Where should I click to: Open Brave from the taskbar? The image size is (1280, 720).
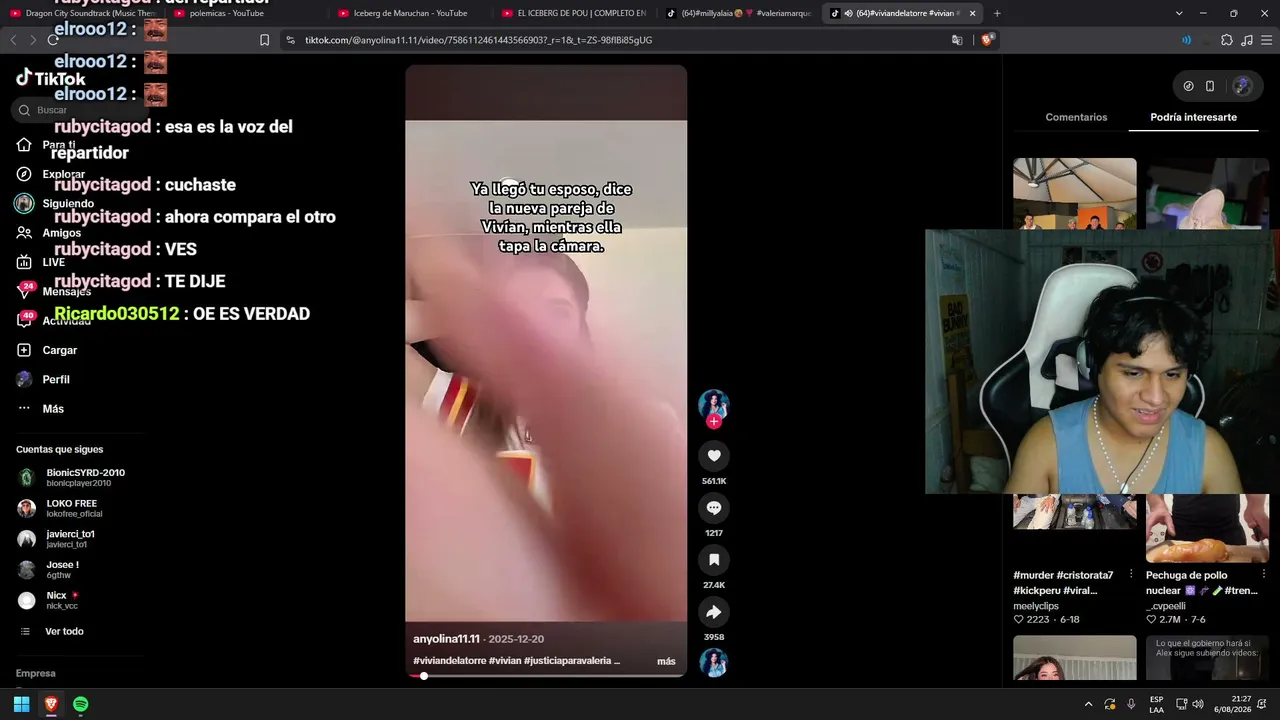pos(51,704)
